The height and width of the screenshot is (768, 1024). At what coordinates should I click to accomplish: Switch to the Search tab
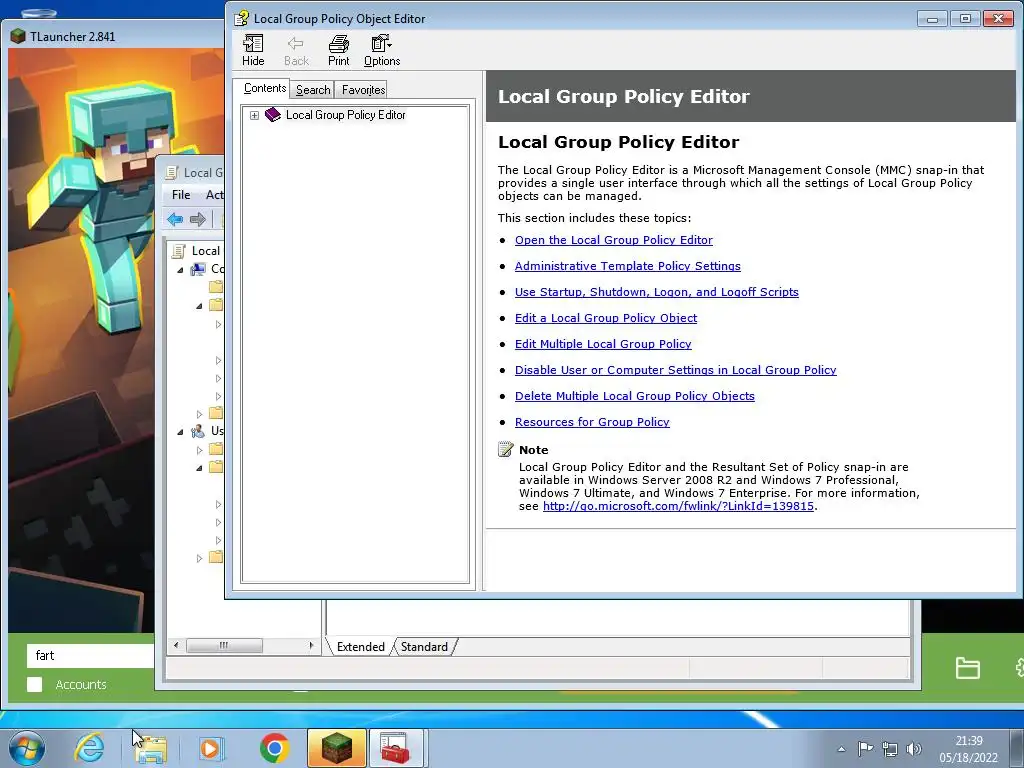click(313, 89)
